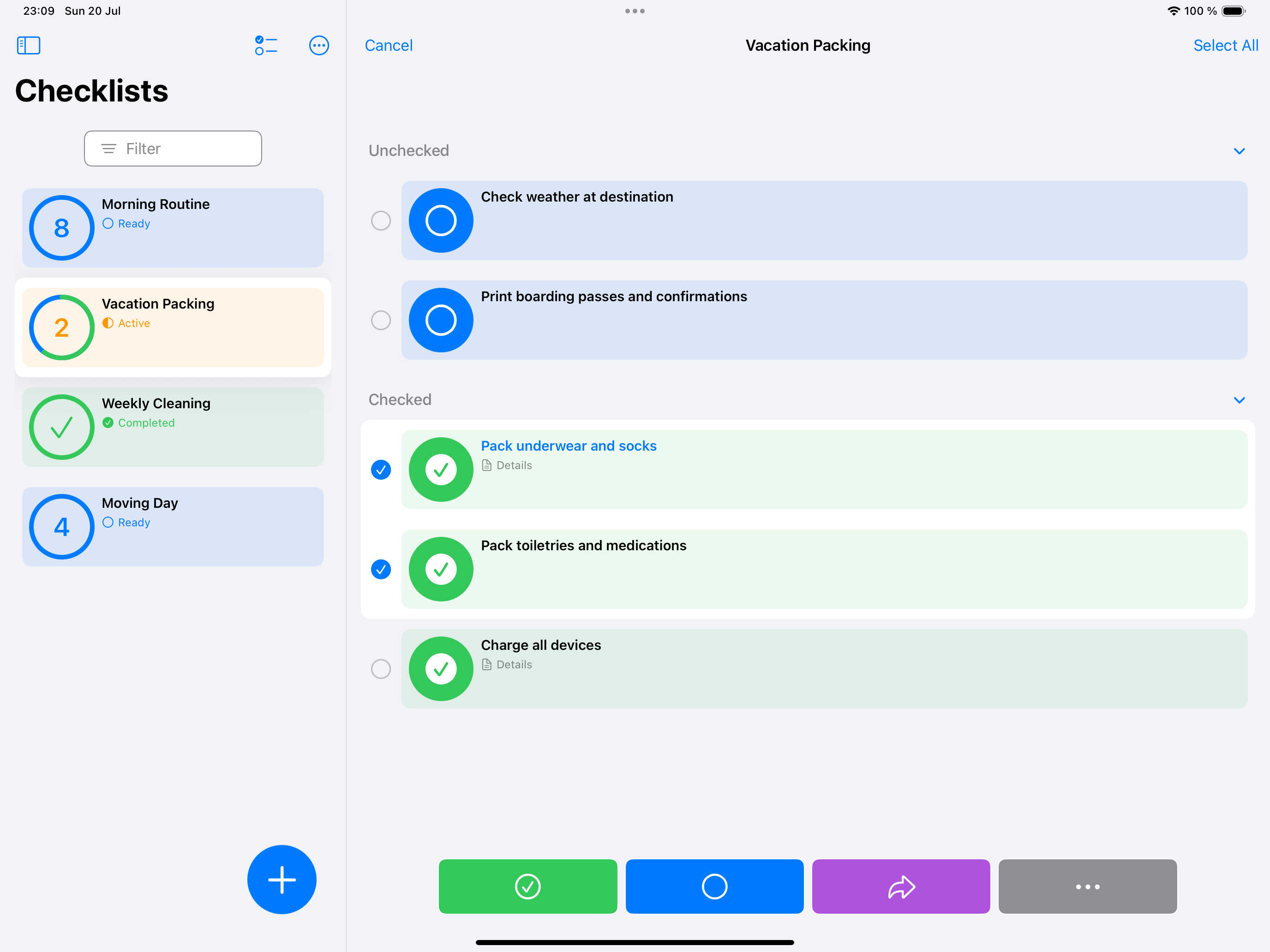Tap the Vacation Packing progress ring
This screenshot has width=1270, height=952.
(61, 327)
